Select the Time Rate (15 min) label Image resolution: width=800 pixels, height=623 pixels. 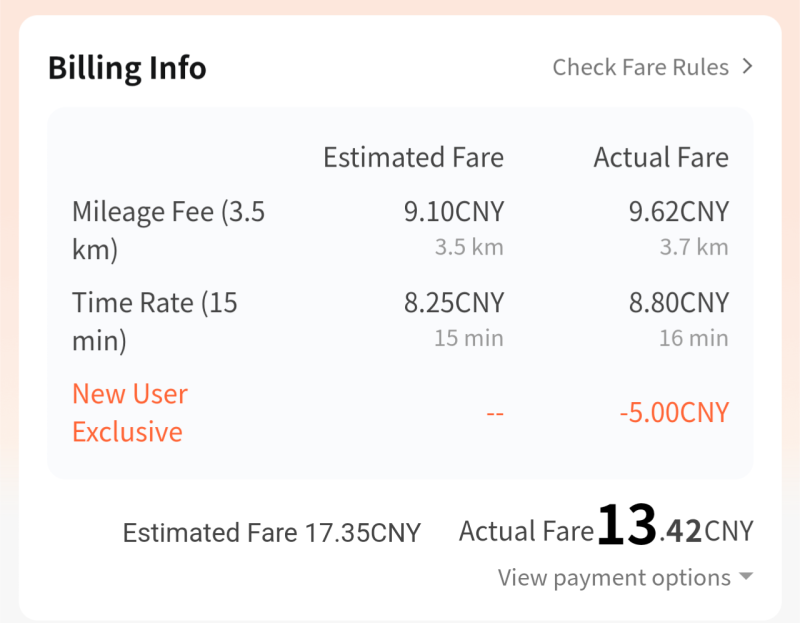(154, 321)
